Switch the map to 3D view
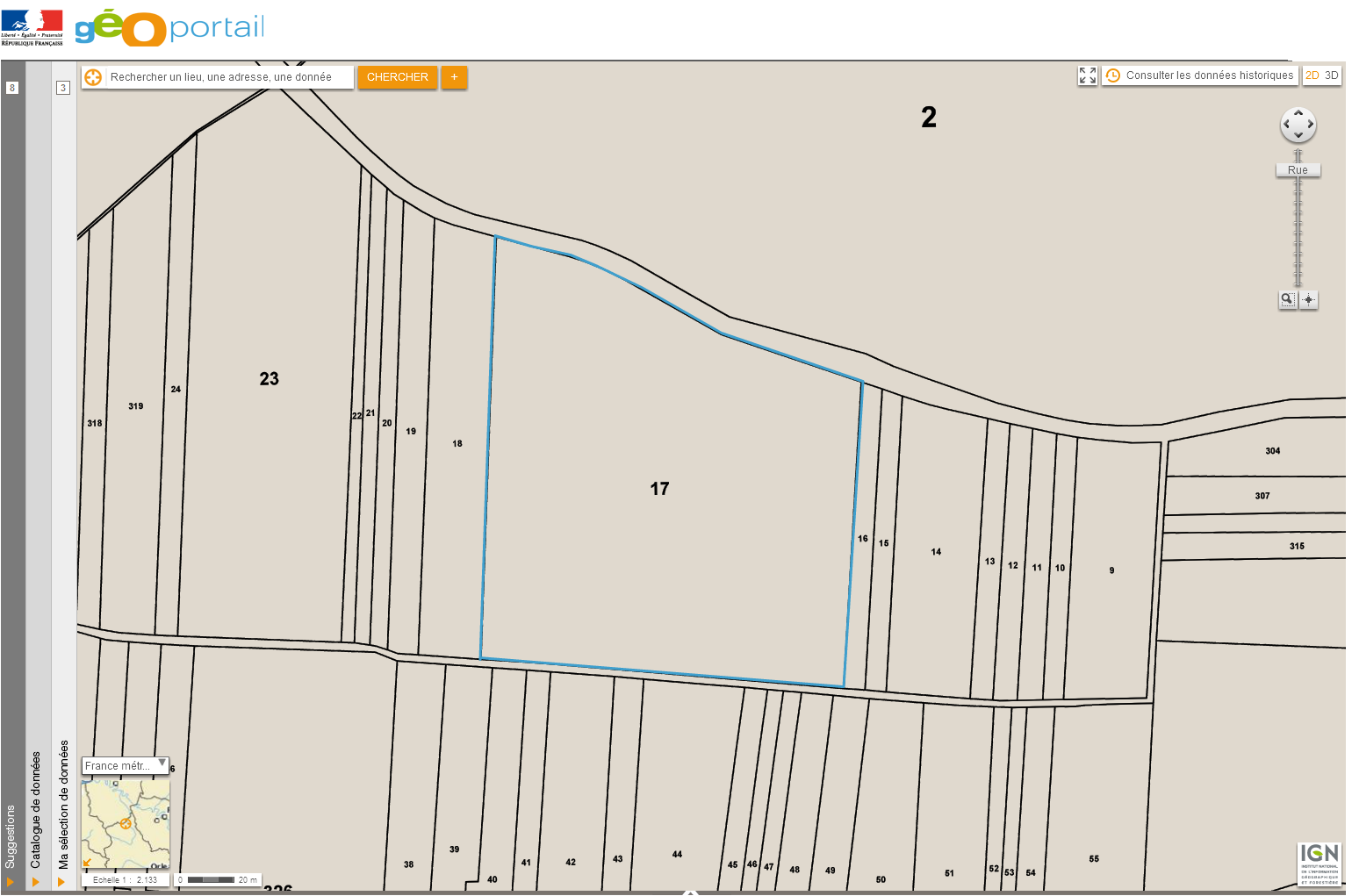Screen dimensions: 1352x896 (x=1332, y=75)
